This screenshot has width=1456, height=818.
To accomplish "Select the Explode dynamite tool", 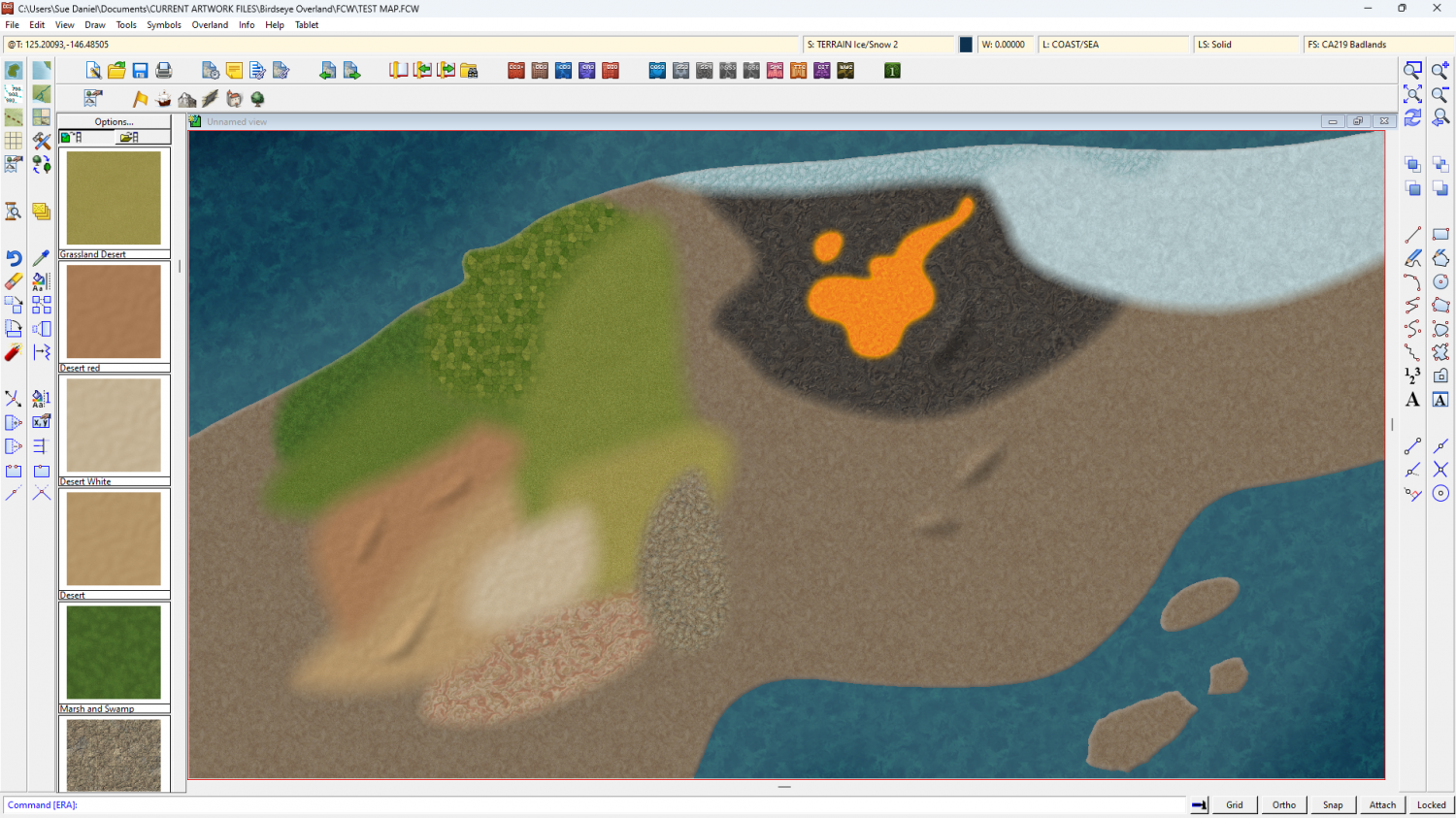I will click(x=14, y=352).
